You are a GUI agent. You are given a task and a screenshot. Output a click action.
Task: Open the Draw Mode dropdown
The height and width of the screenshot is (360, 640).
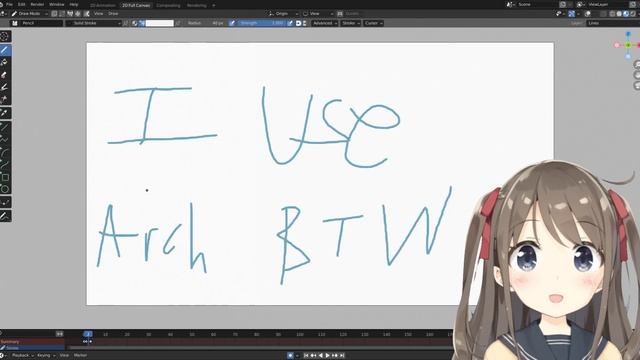pyautogui.click(x=29, y=14)
